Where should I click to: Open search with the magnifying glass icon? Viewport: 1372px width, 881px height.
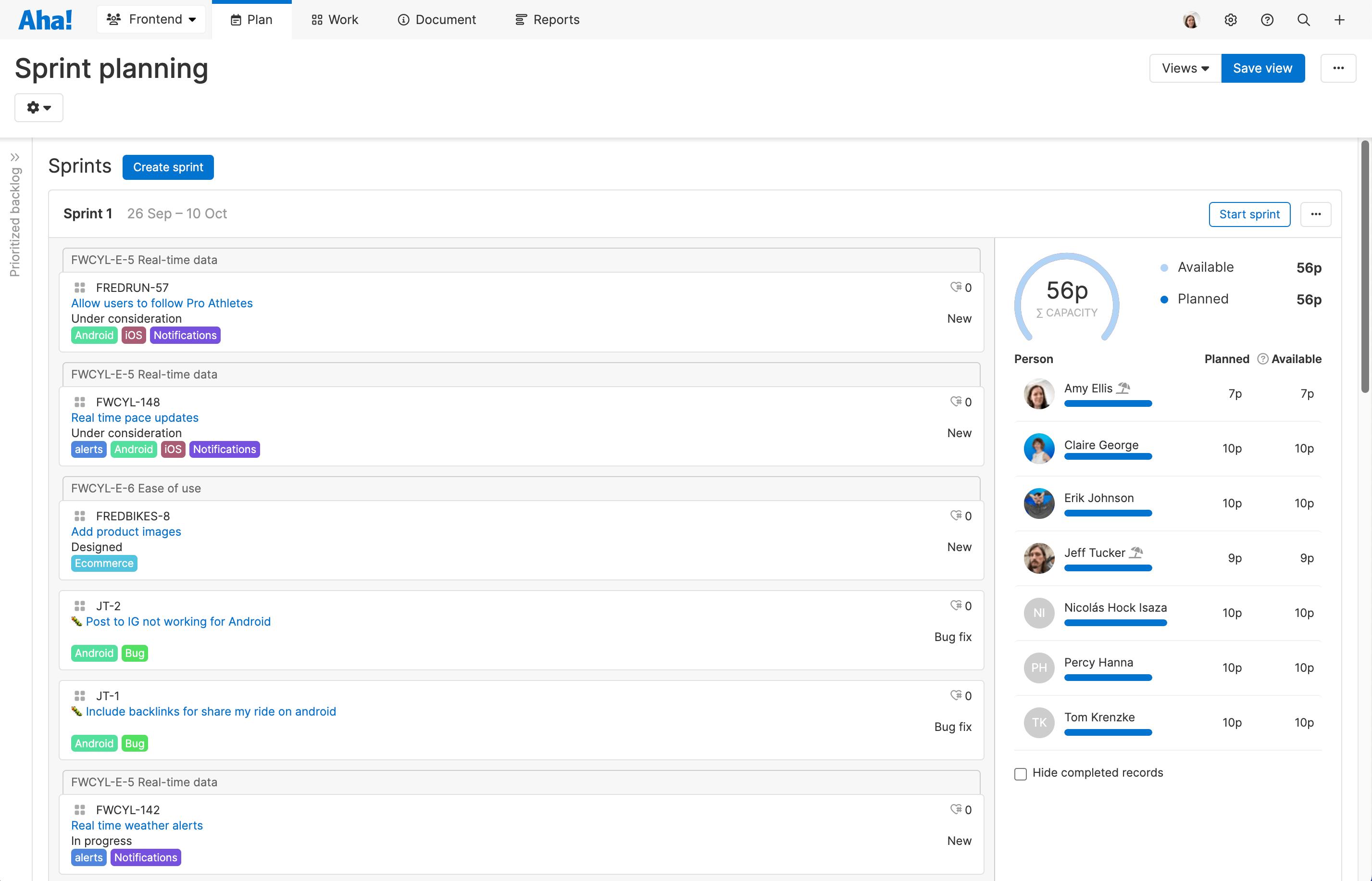click(1303, 19)
